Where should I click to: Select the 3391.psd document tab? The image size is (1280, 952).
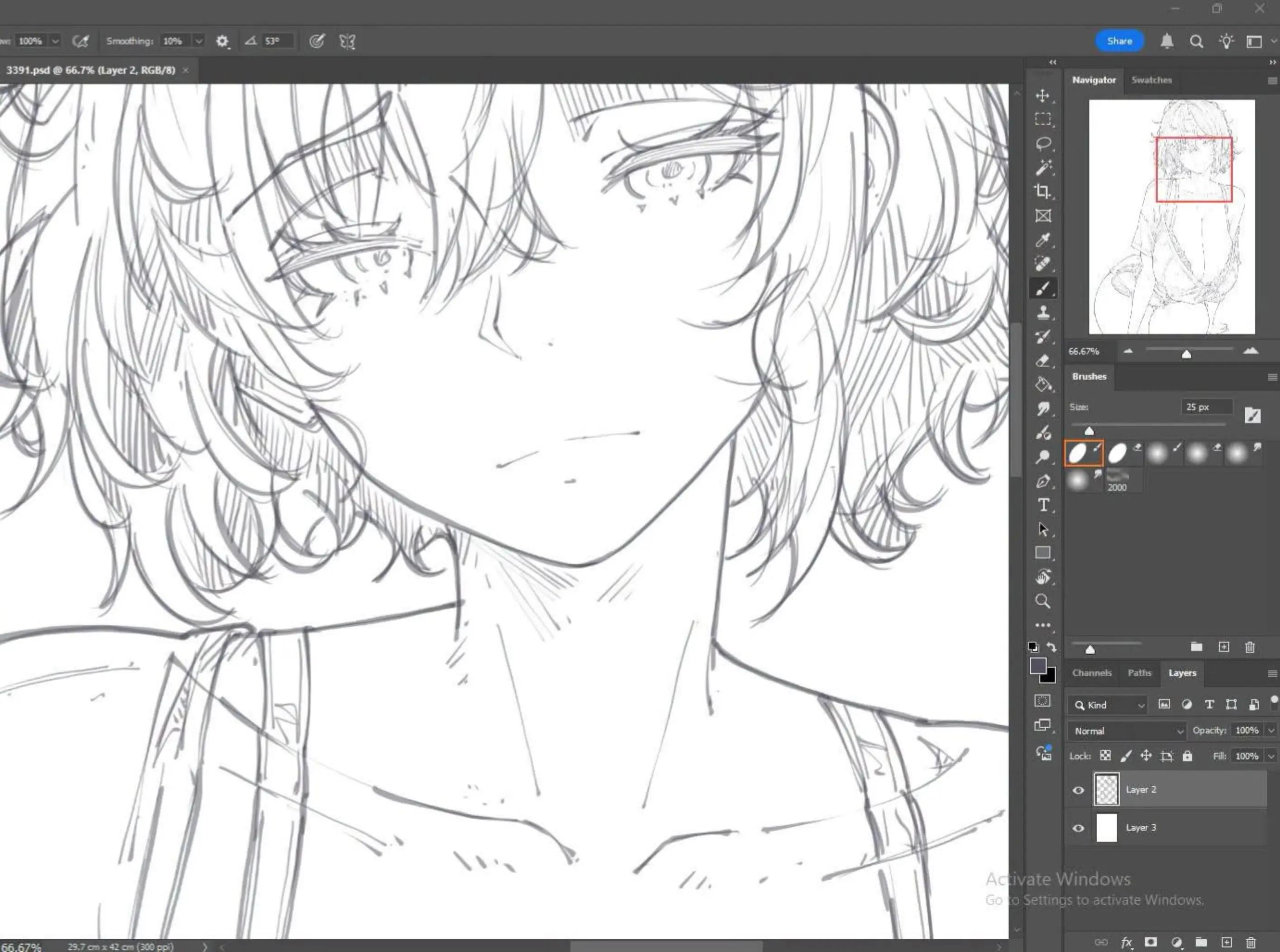91,70
